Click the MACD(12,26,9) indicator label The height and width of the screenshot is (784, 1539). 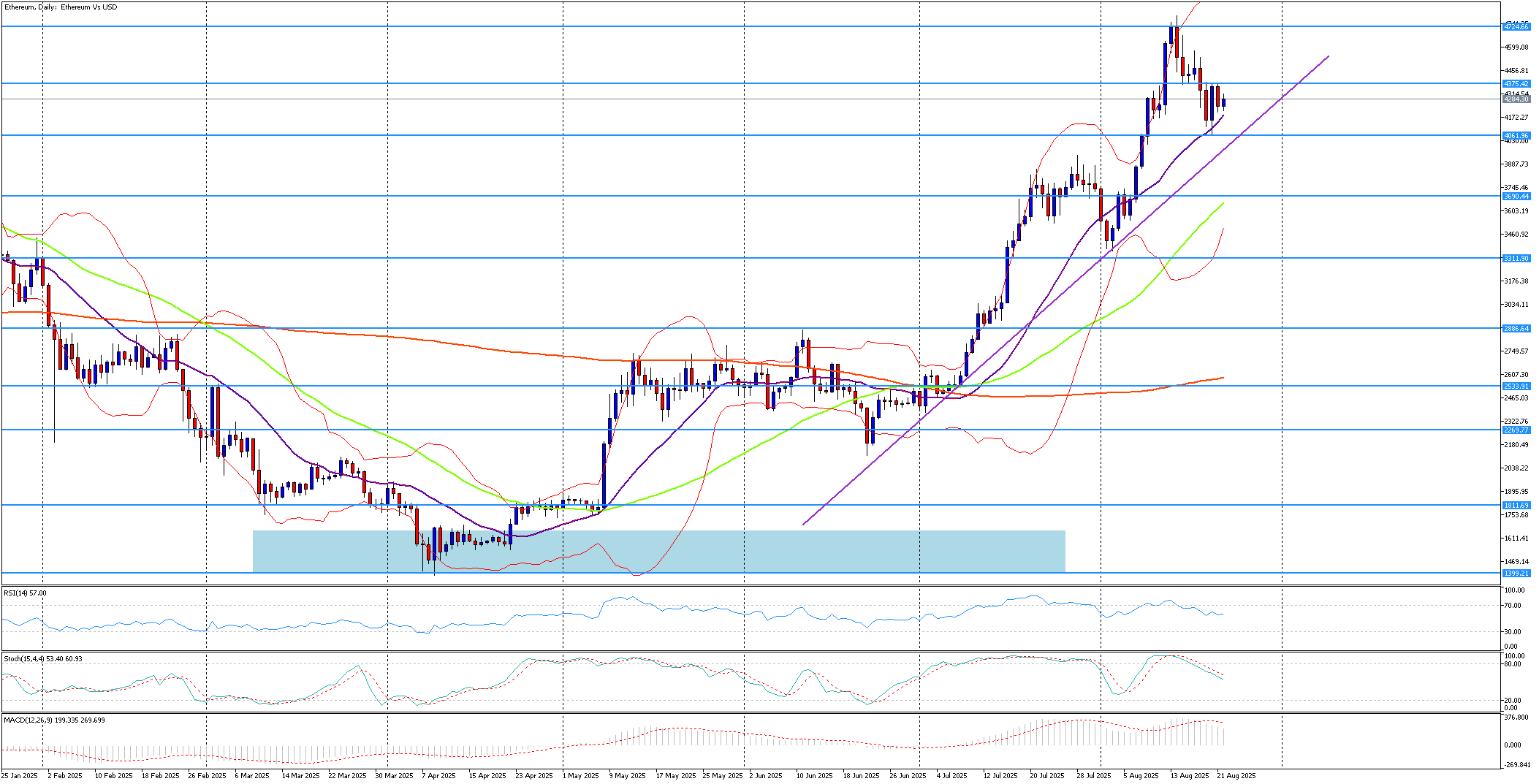(x=54, y=720)
